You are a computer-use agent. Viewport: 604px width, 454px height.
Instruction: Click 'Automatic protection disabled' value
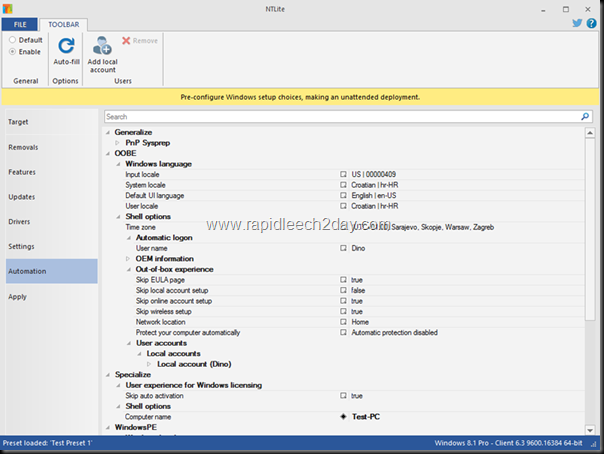394,332
